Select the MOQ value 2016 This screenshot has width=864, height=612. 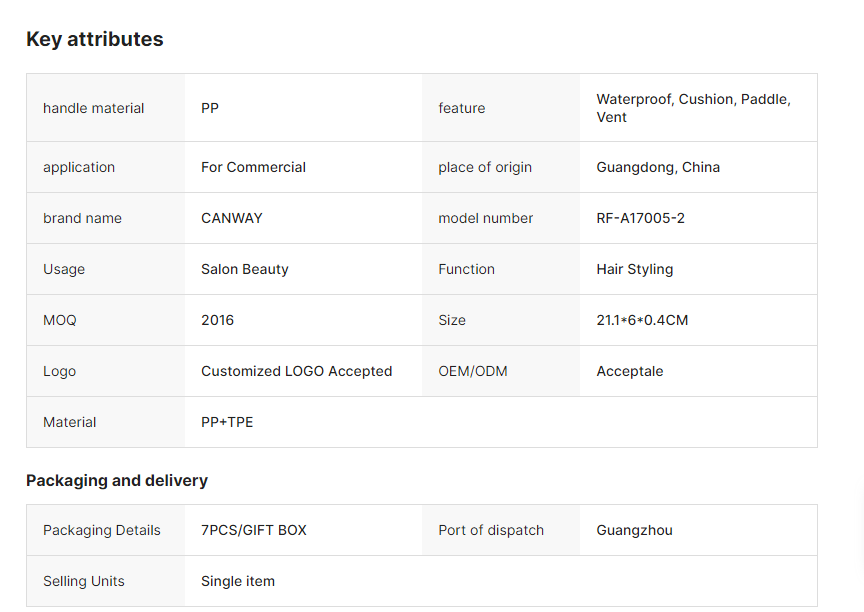click(x=217, y=320)
